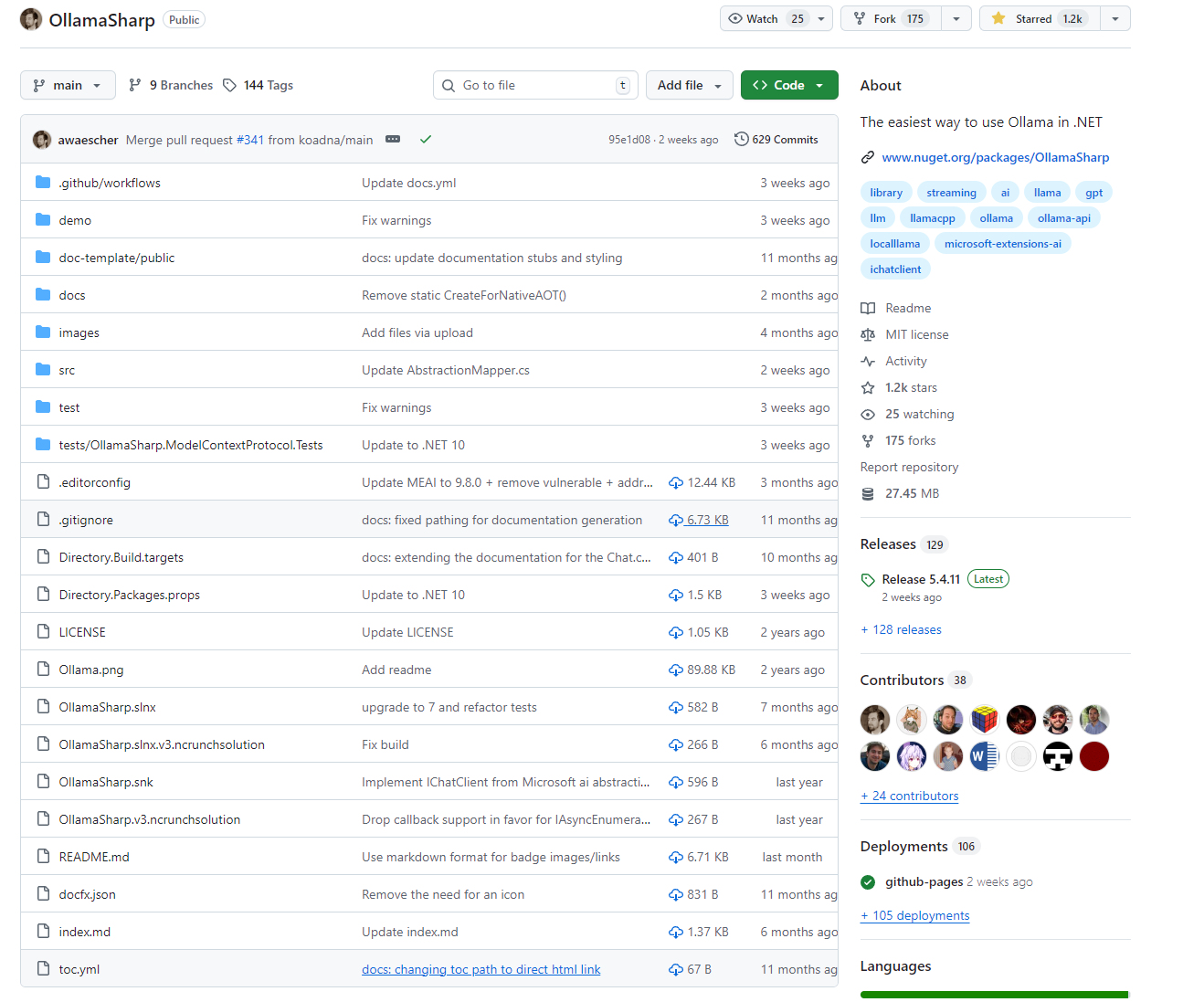The height and width of the screenshot is (1002, 1204).
Task: Open the Word logo contributor avatar
Action: [x=985, y=756]
